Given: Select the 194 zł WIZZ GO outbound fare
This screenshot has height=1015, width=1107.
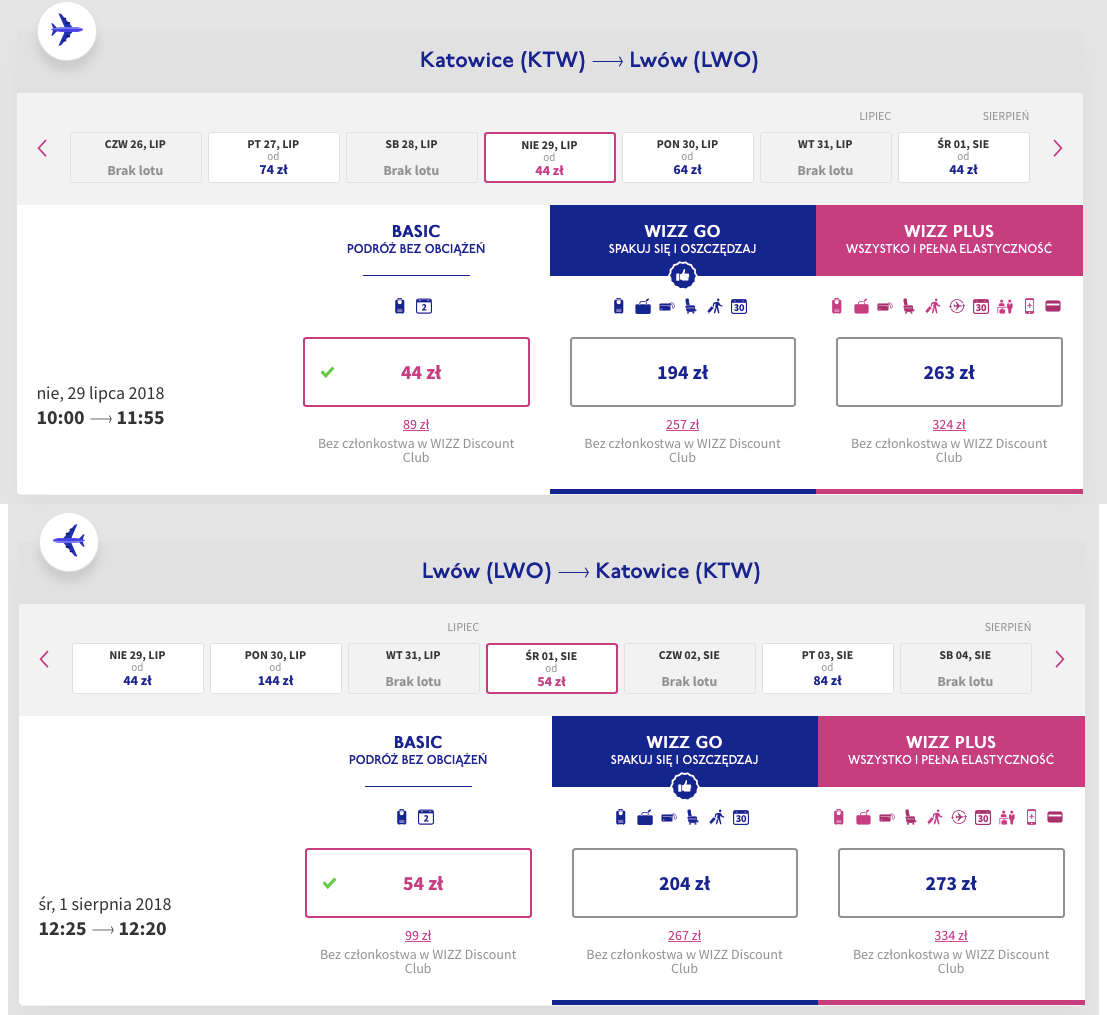Looking at the screenshot, I should point(683,372).
